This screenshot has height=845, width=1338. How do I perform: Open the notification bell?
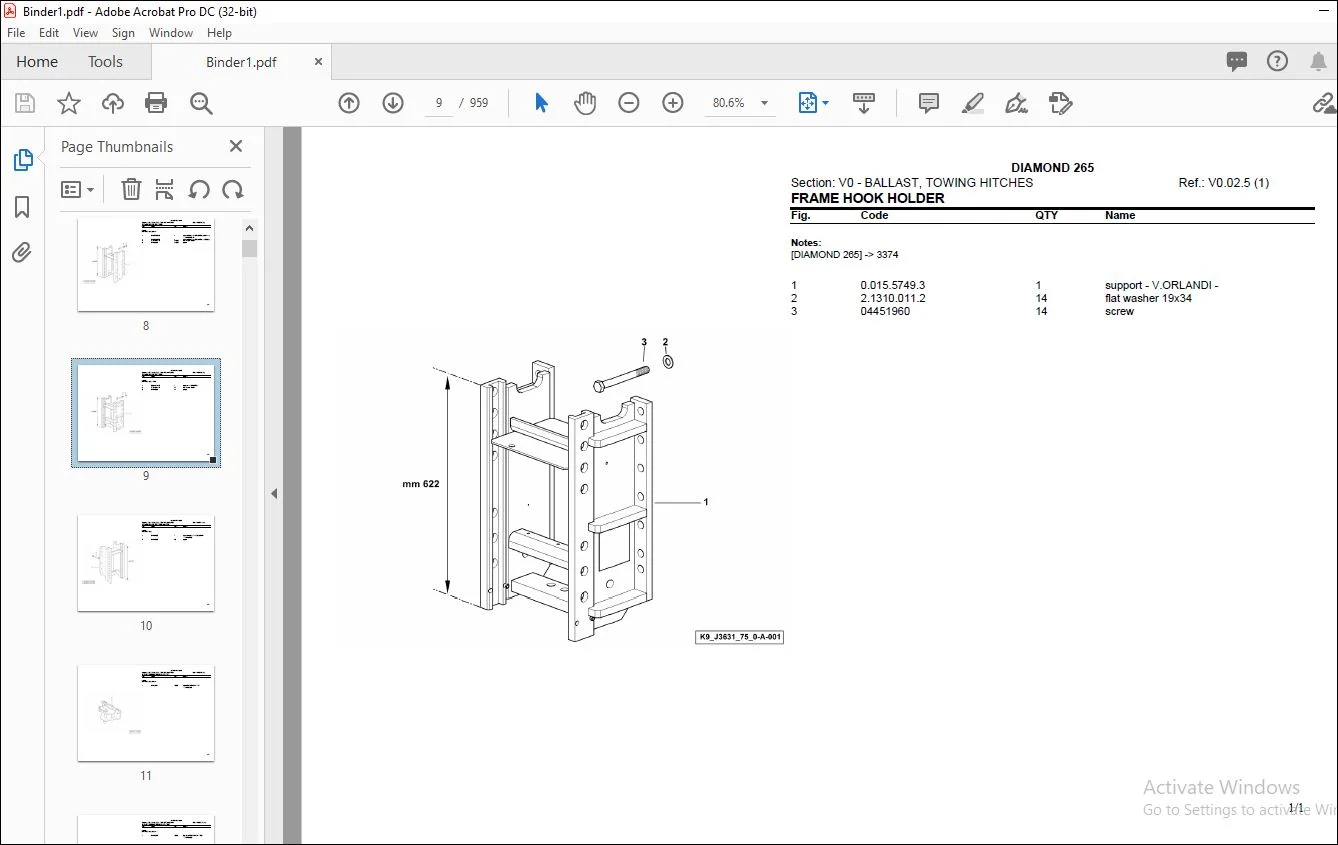[1318, 62]
